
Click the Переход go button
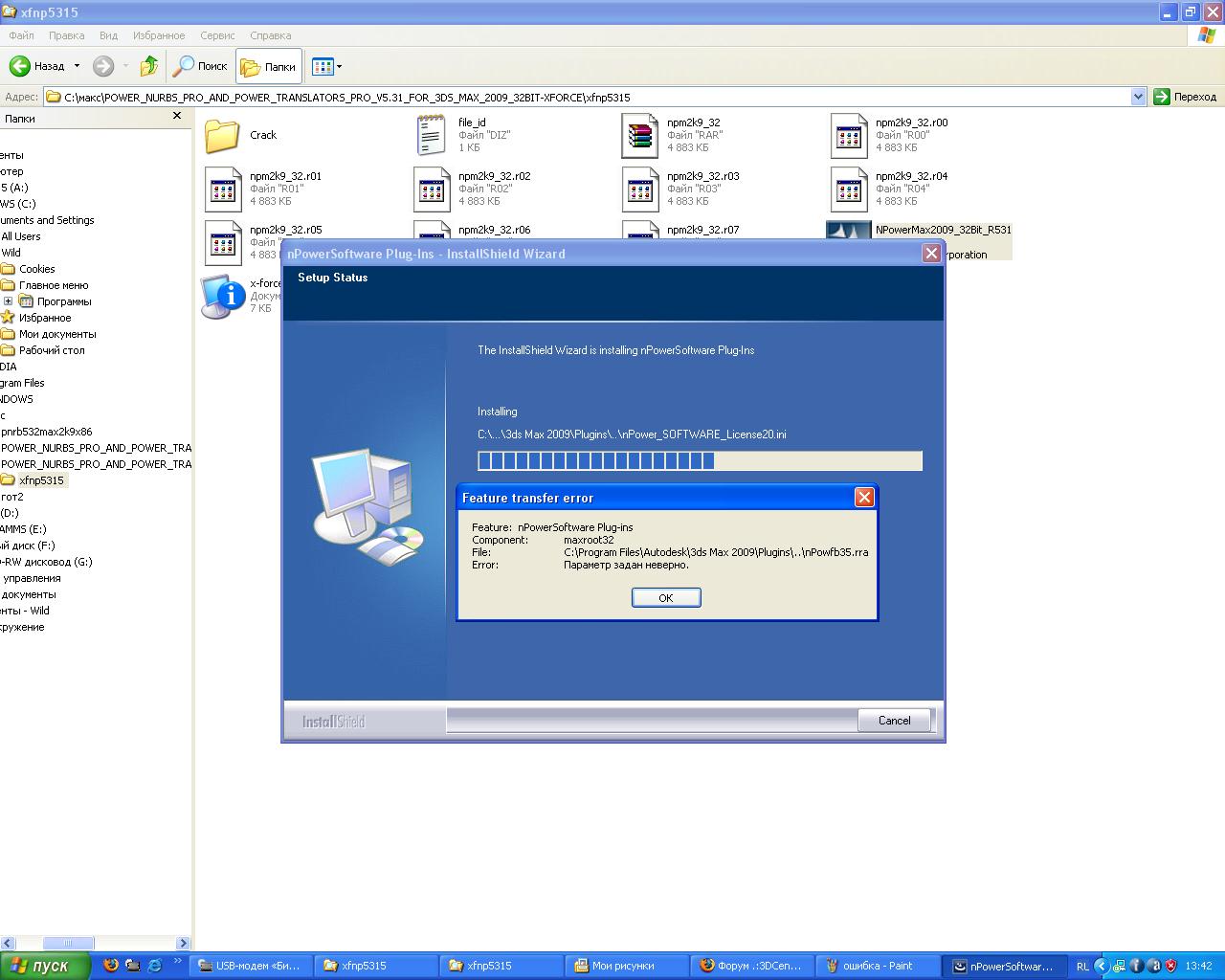tap(1186, 97)
